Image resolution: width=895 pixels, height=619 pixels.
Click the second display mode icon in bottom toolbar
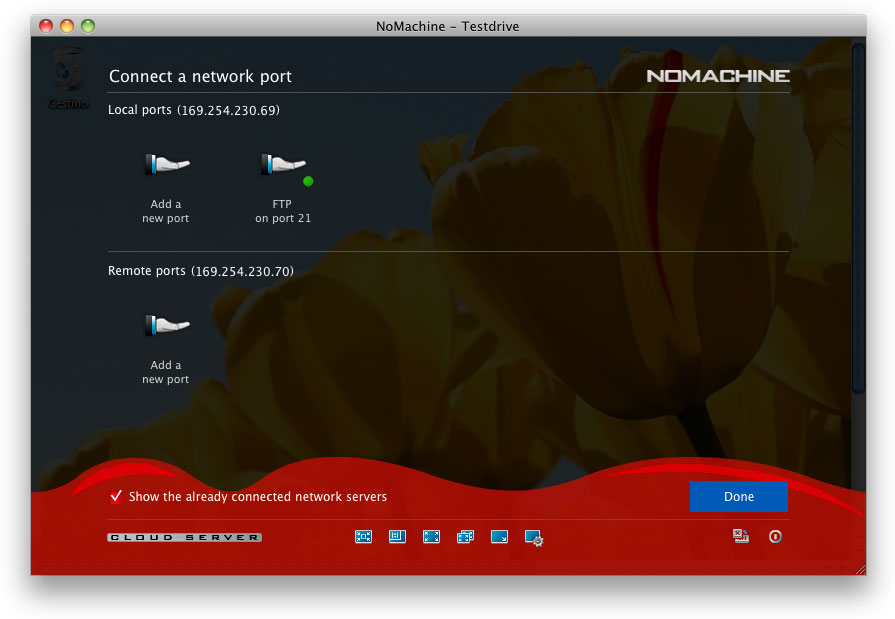point(397,537)
